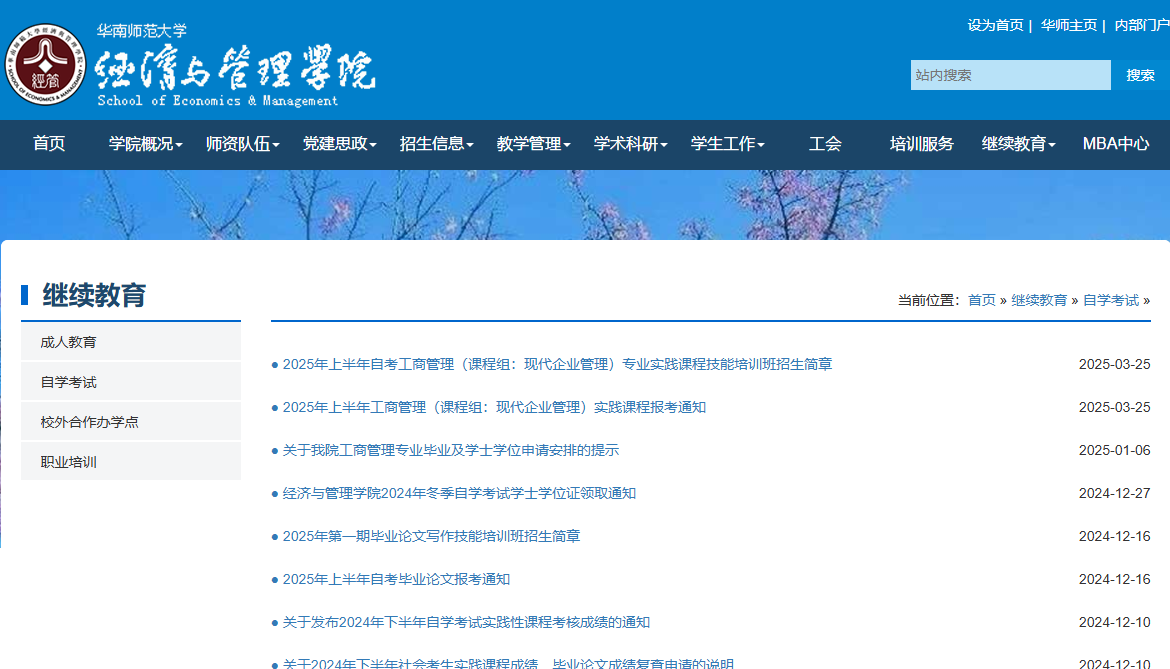Select 首页 in the navigation bar

click(x=50, y=144)
